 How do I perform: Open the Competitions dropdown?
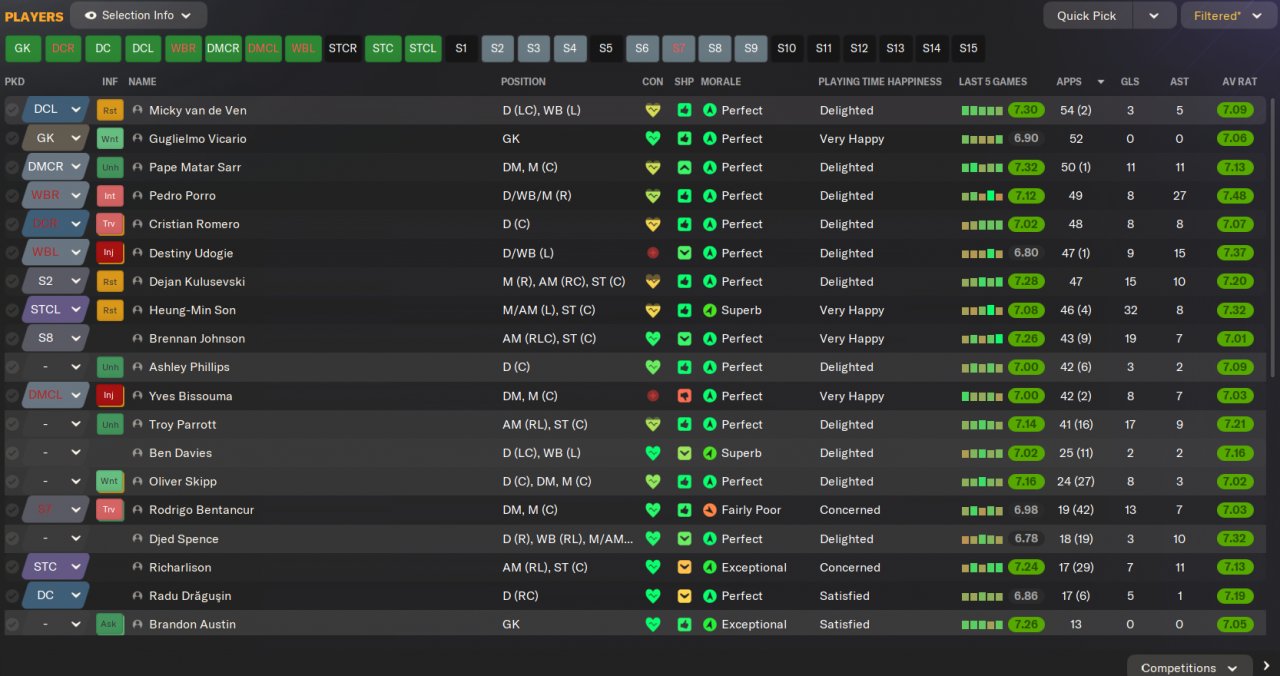click(x=1190, y=667)
